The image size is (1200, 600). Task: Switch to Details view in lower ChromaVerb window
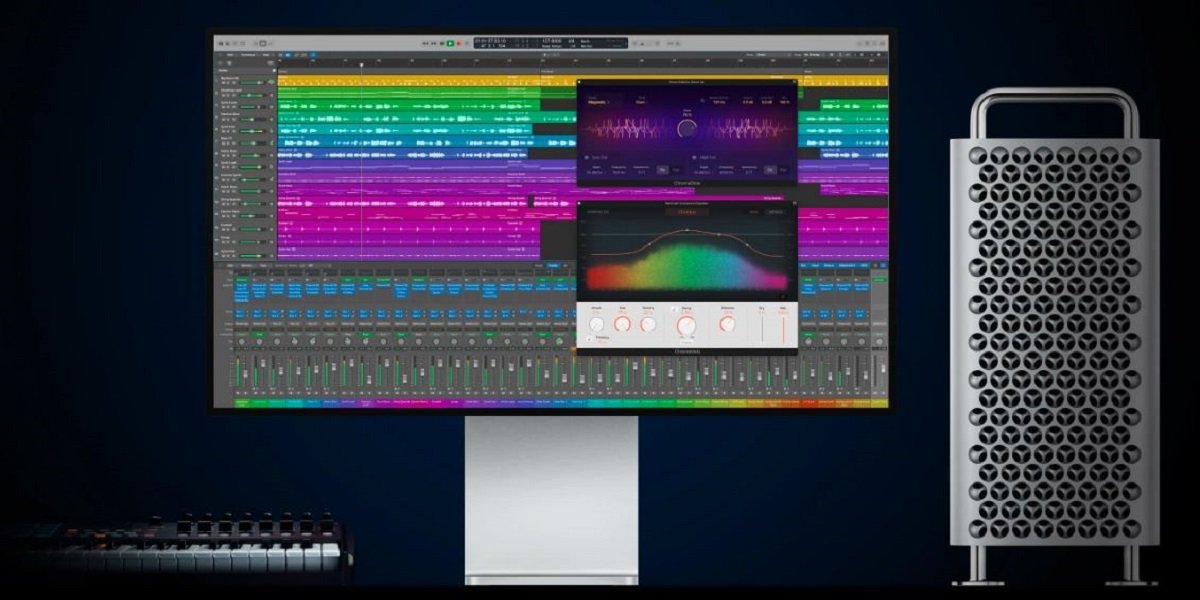[776, 212]
